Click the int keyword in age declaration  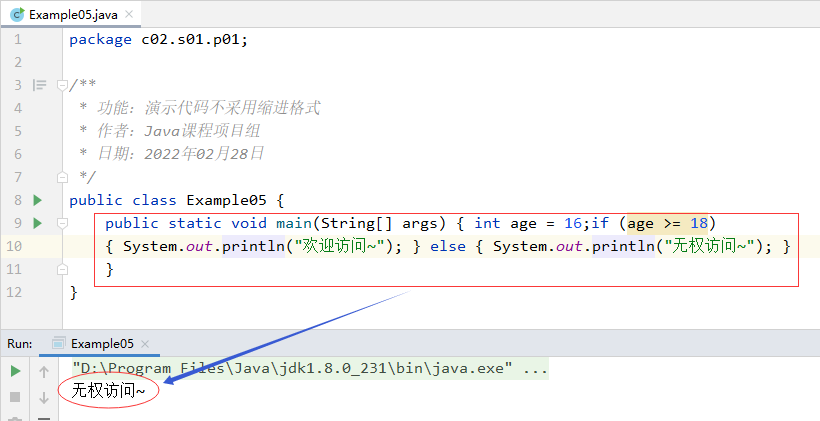point(487,223)
